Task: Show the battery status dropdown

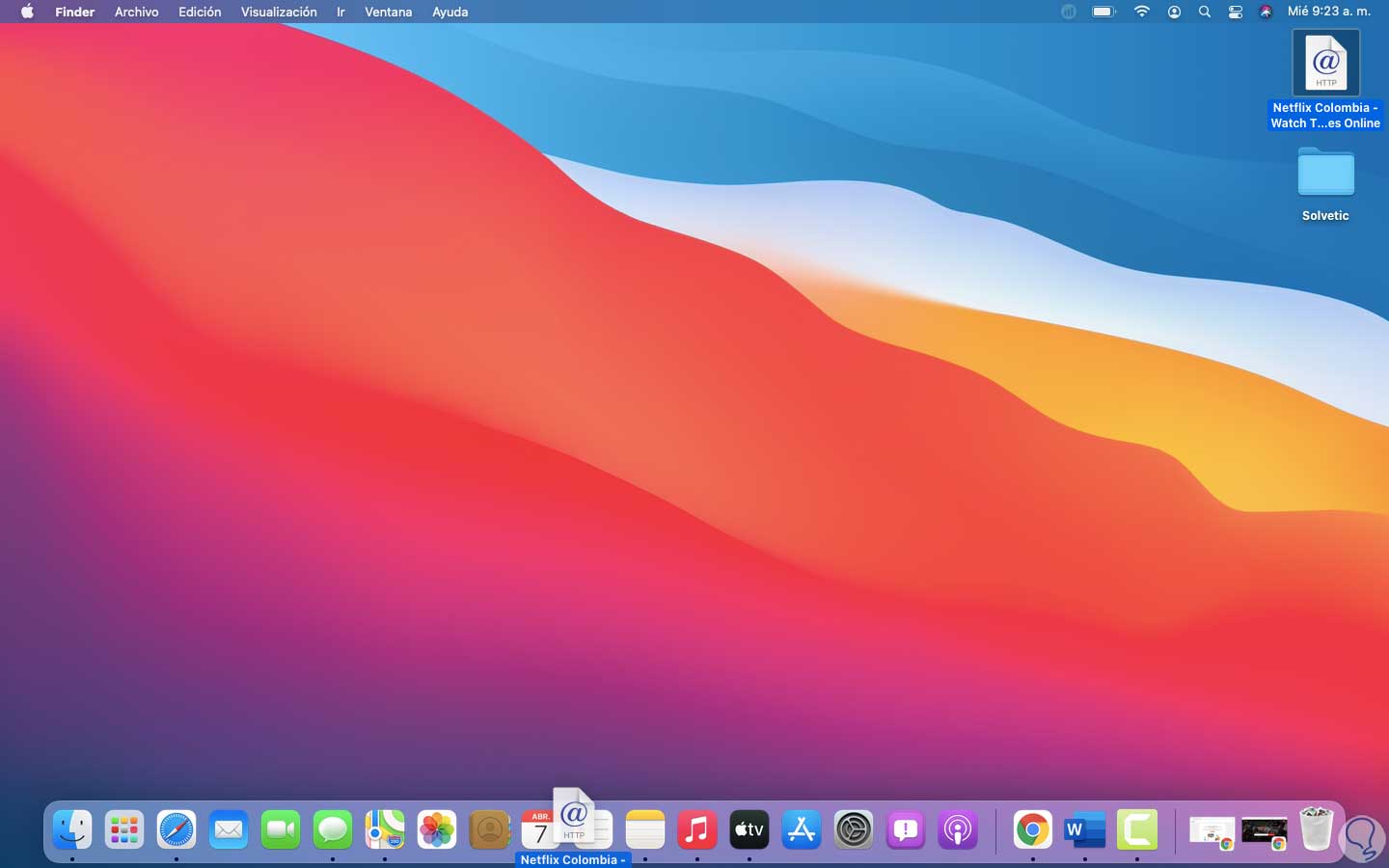Action: click(1103, 13)
